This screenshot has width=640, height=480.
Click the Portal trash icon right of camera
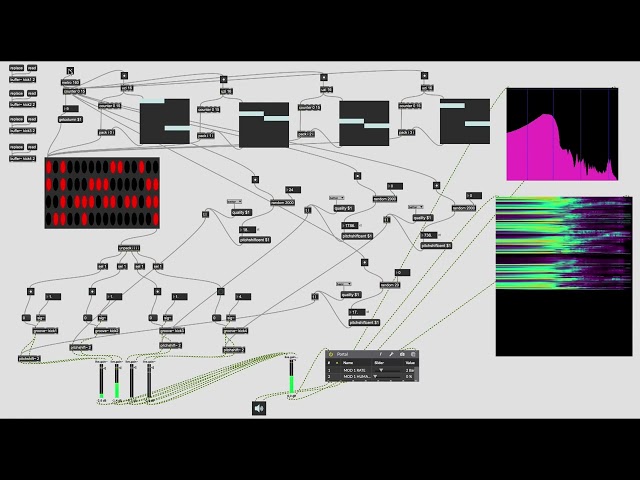[413, 354]
